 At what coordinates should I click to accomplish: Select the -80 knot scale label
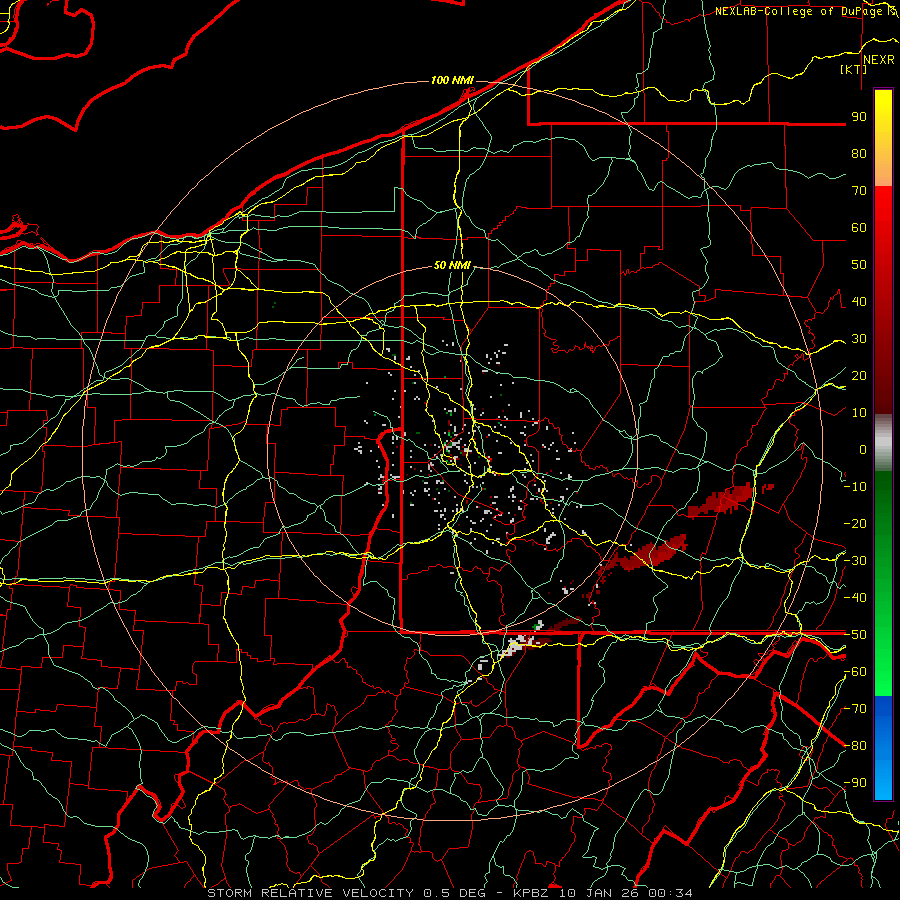(855, 746)
